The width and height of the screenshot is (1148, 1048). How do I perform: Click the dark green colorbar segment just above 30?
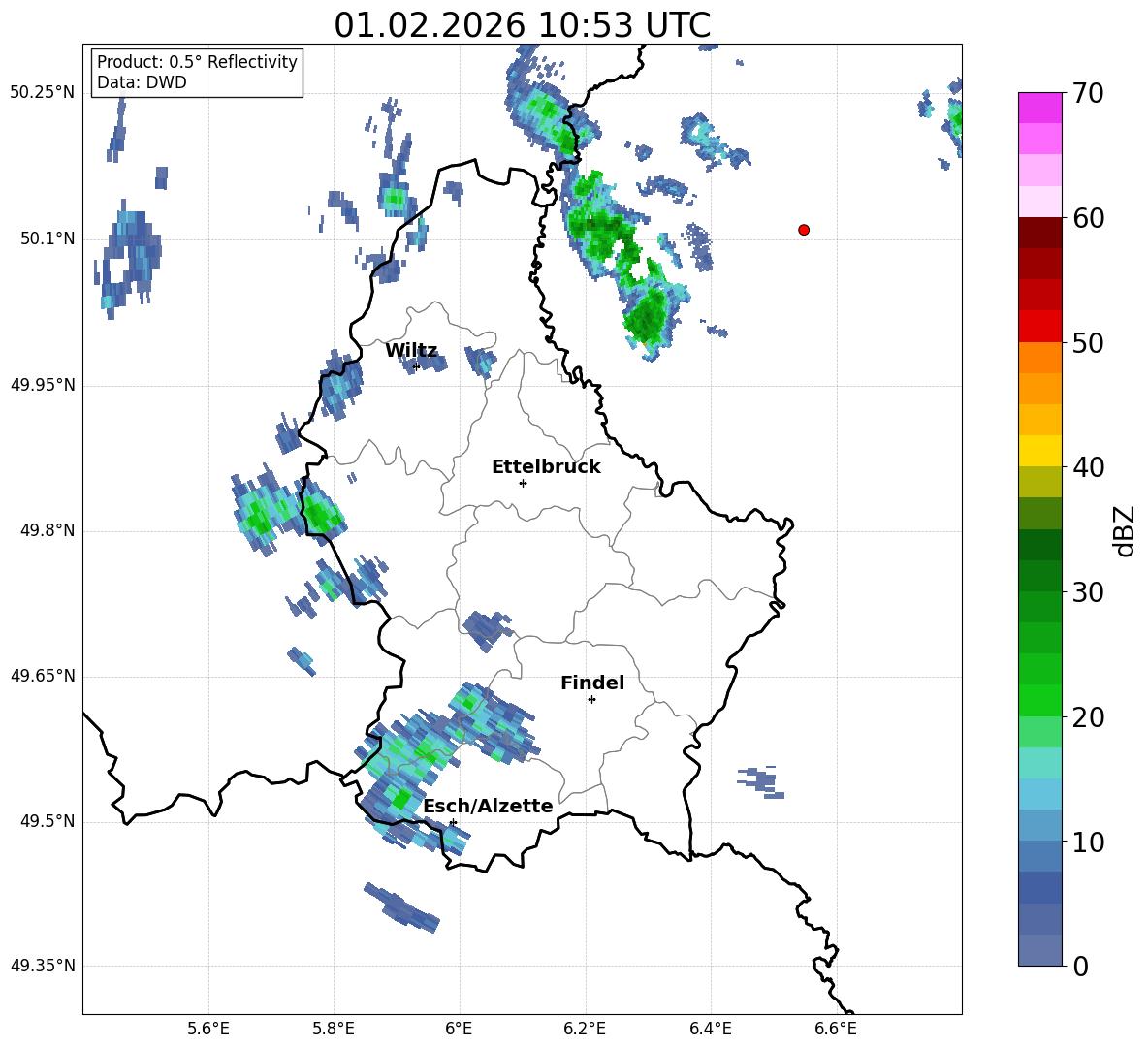pyautogui.click(x=1039, y=576)
